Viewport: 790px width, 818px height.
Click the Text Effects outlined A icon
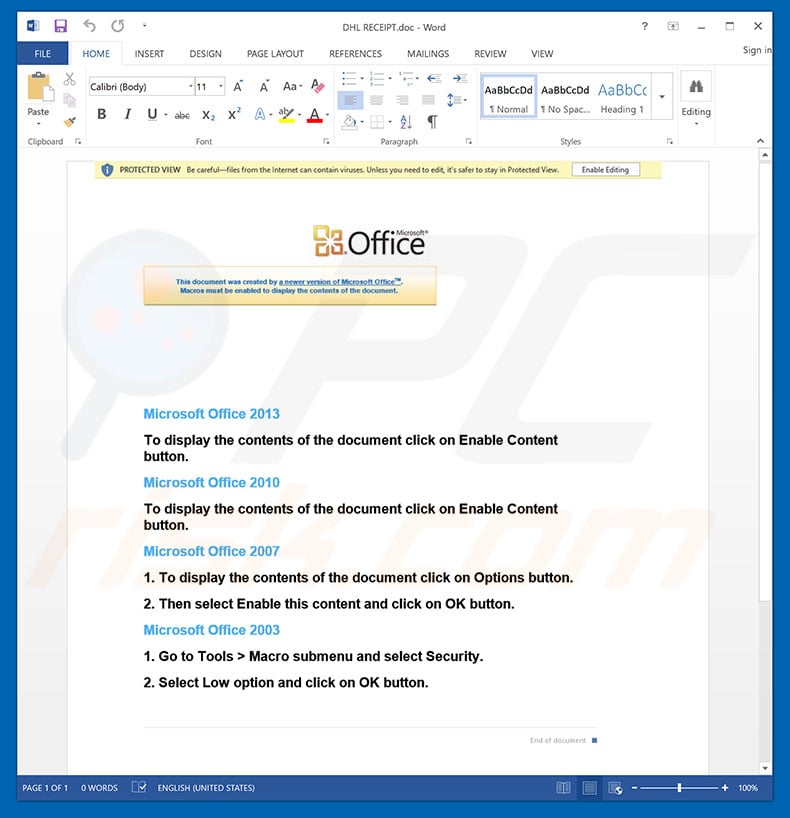tap(259, 114)
